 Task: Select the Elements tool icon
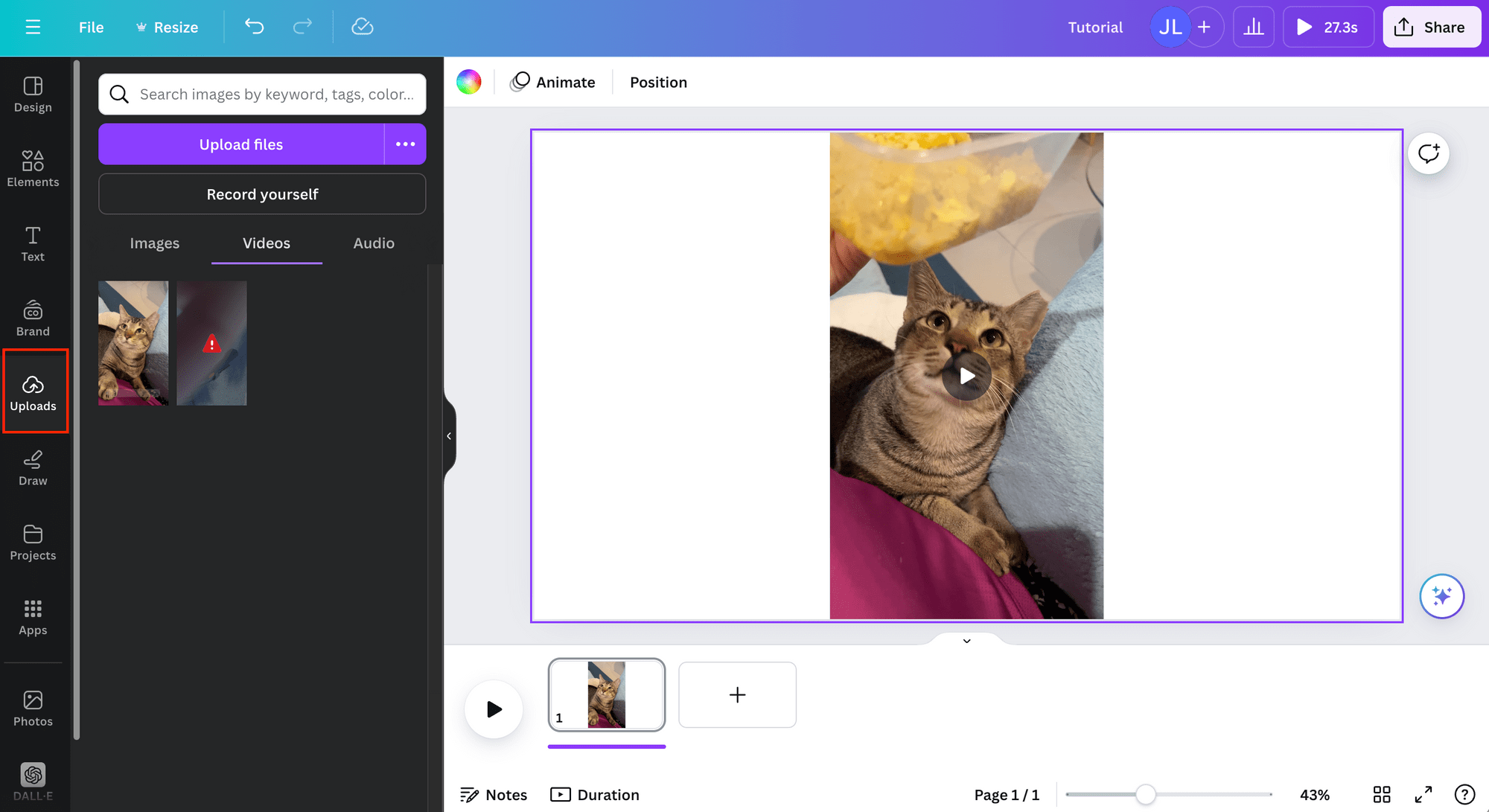[x=33, y=168]
